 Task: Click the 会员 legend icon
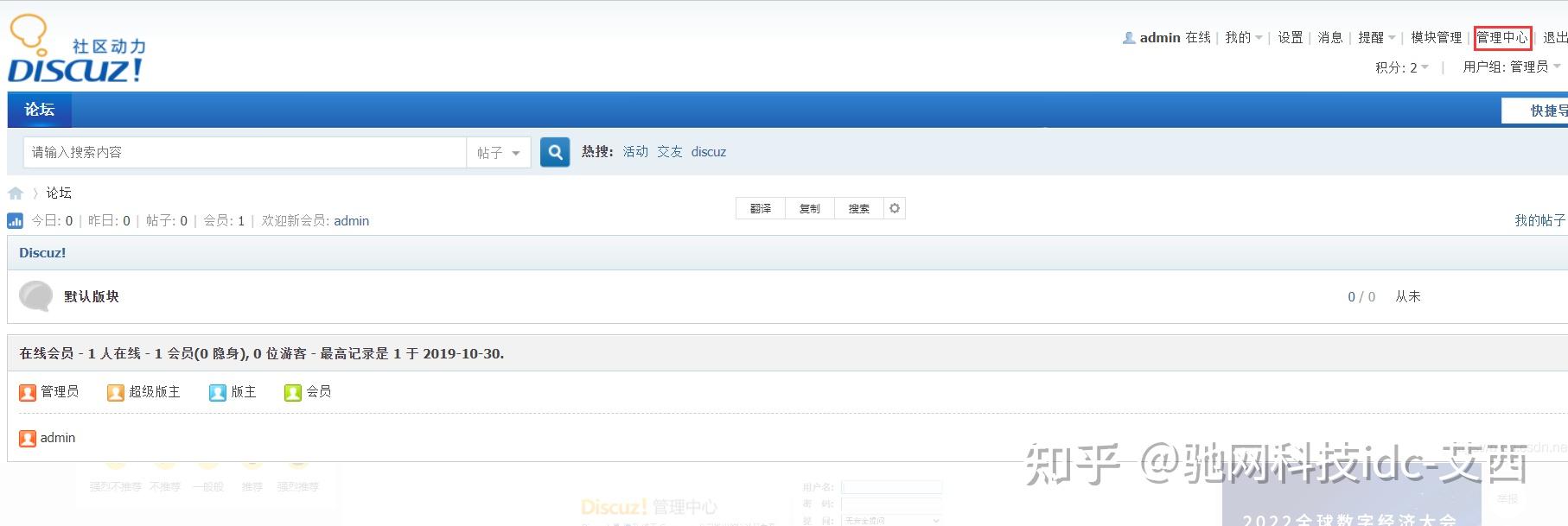[x=293, y=392]
